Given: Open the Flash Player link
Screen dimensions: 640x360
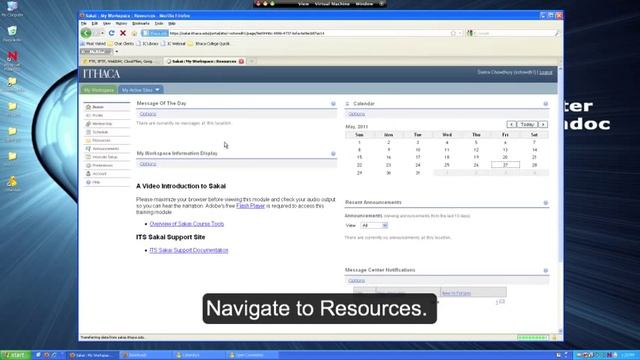Looking at the screenshot, I should click(x=250, y=206).
